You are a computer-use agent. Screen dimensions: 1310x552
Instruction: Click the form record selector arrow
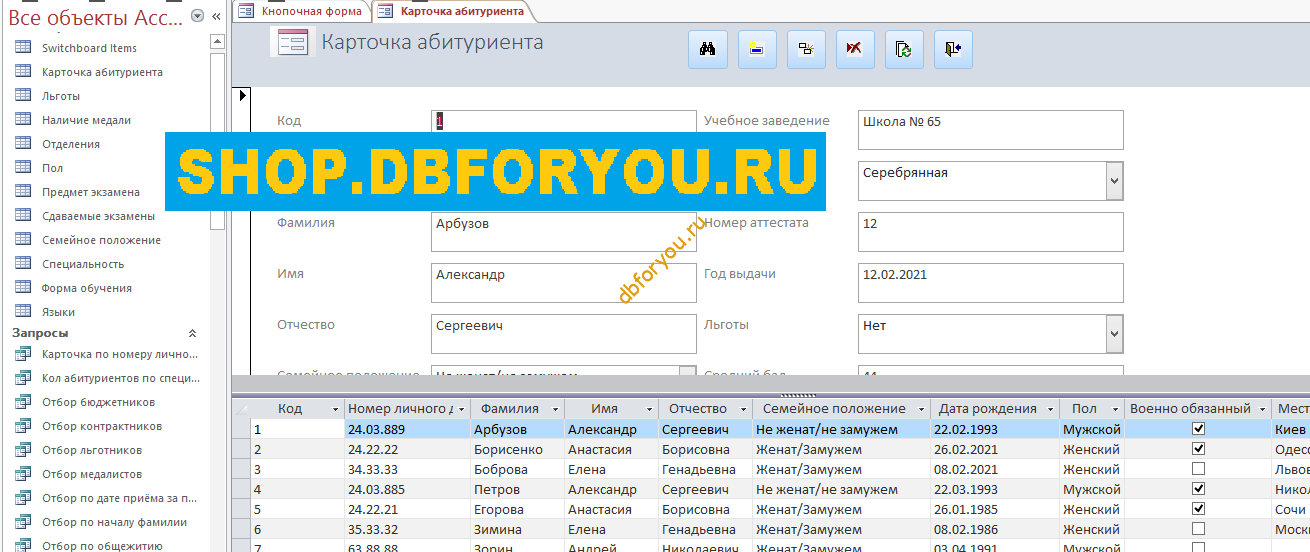click(240, 96)
